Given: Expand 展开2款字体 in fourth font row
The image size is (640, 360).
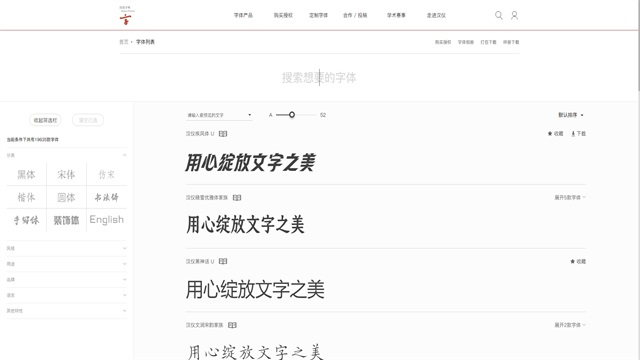Looking at the screenshot, I should point(570,325).
